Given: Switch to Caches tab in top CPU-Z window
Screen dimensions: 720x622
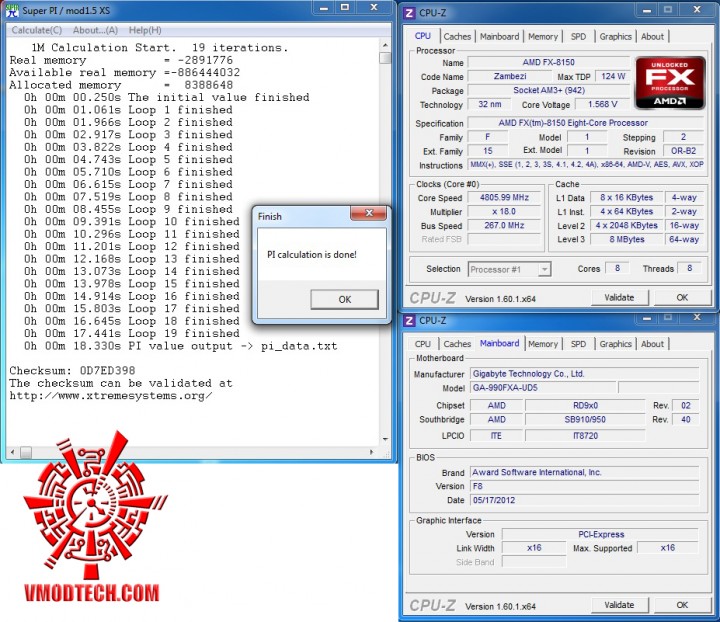Looking at the screenshot, I should 457,36.
